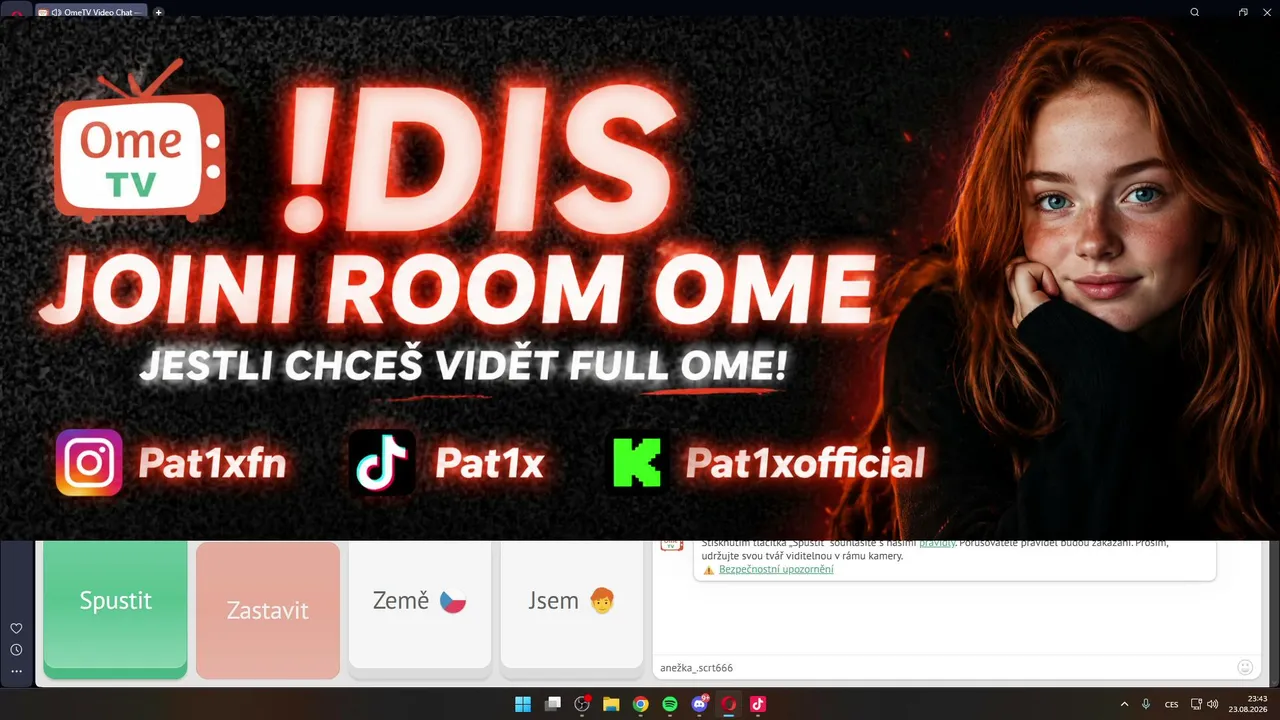Open Opera sidebar bookmarks heart icon
1280x720 pixels.
pyautogui.click(x=16, y=628)
